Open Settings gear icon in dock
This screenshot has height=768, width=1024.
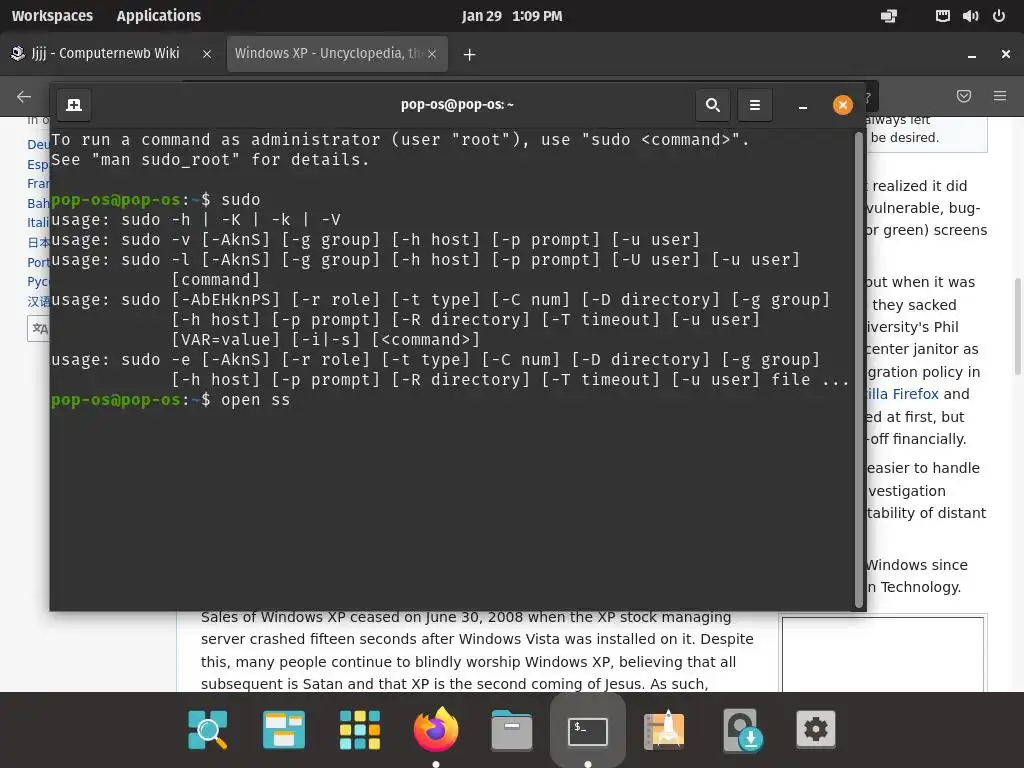click(816, 729)
